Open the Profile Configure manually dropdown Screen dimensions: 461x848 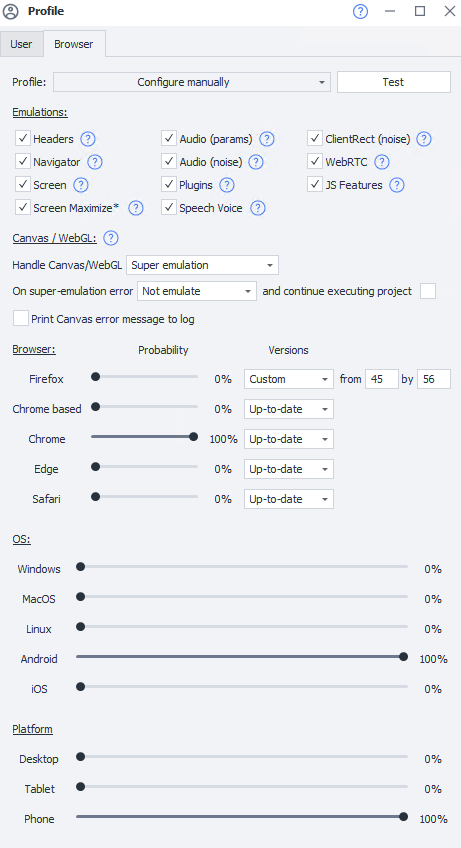click(192, 82)
